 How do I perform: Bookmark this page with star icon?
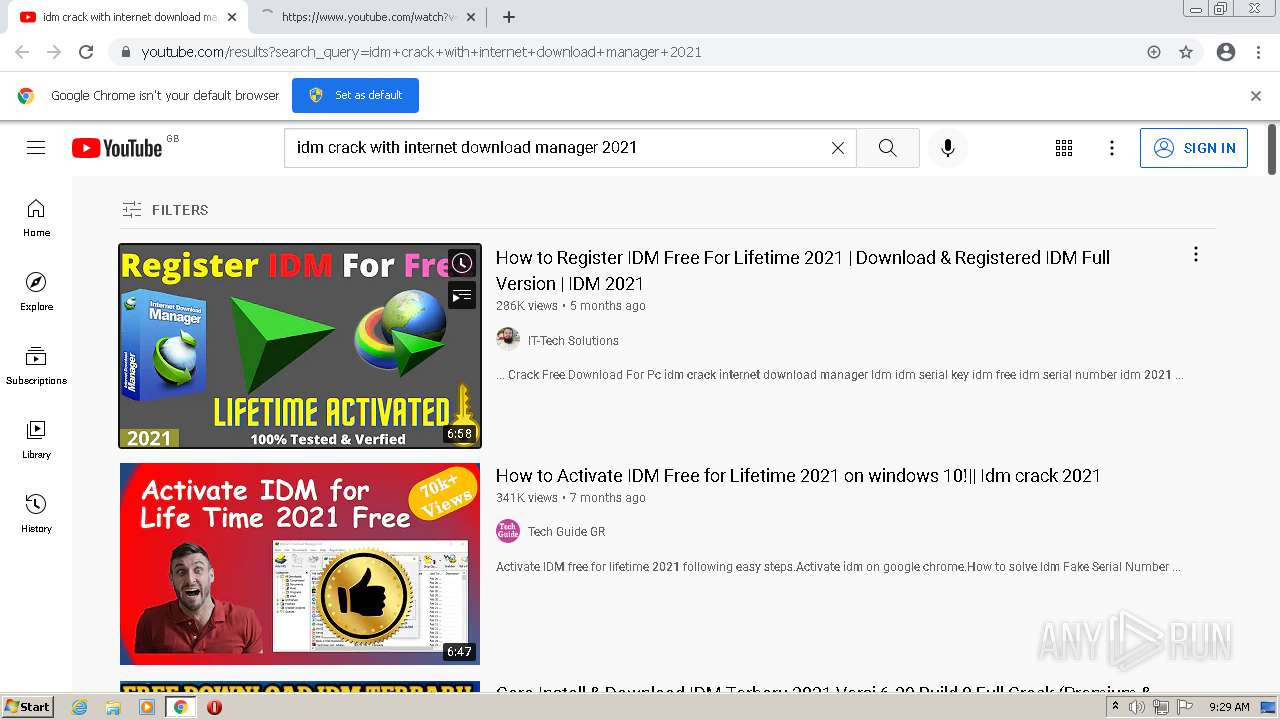click(x=1186, y=52)
